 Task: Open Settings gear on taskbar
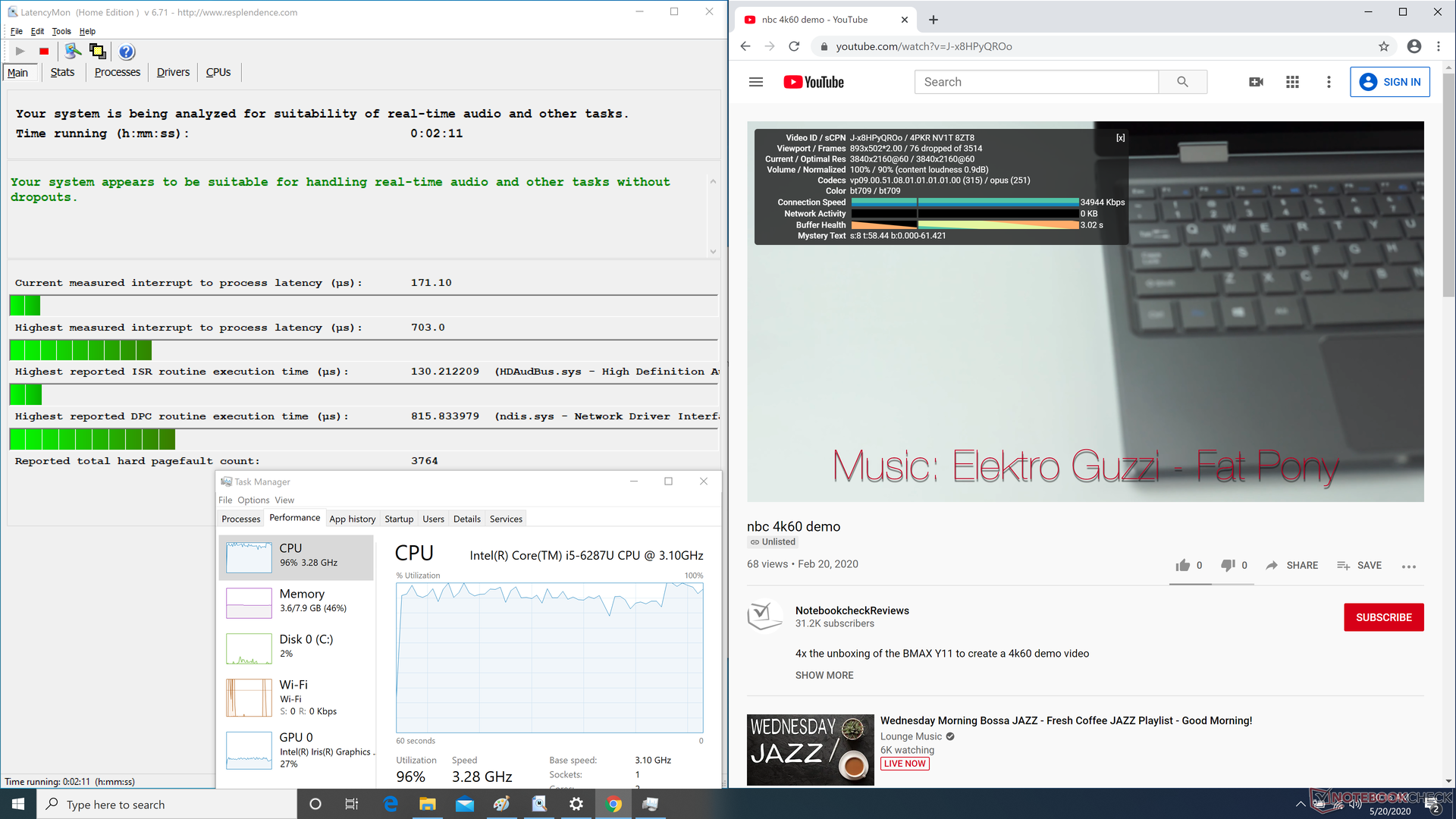(x=576, y=804)
